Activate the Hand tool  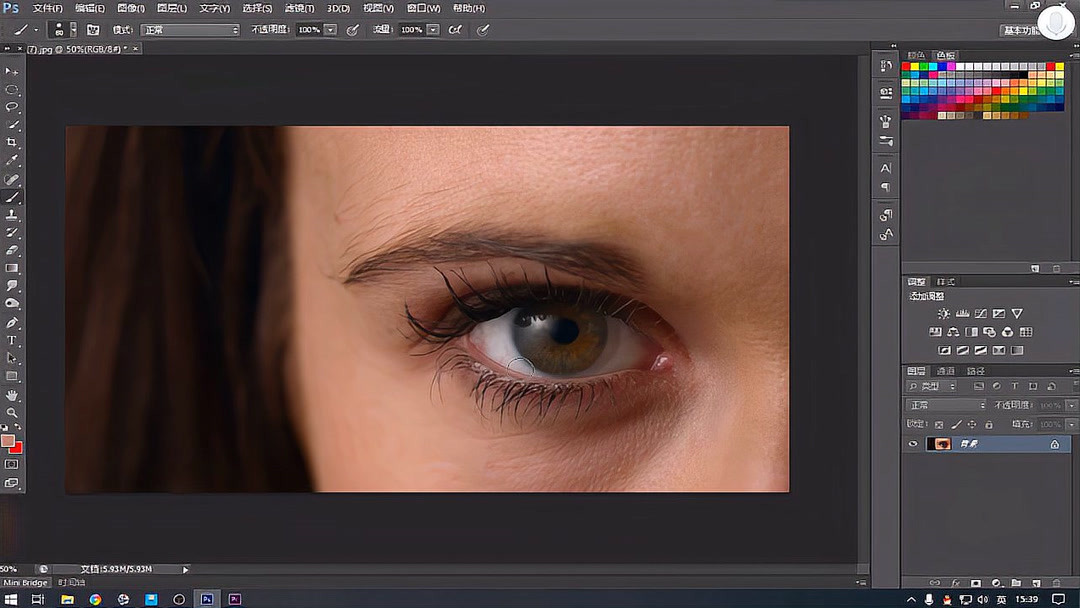(x=13, y=395)
